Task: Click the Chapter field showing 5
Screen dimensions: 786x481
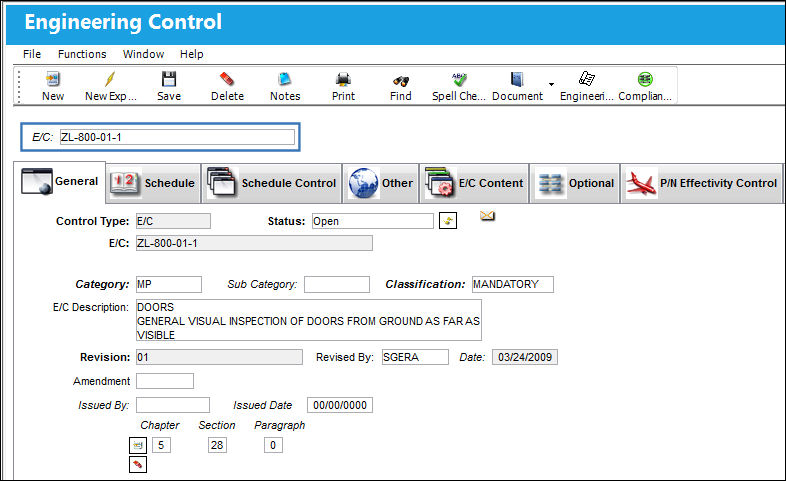Action: click(x=161, y=445)
